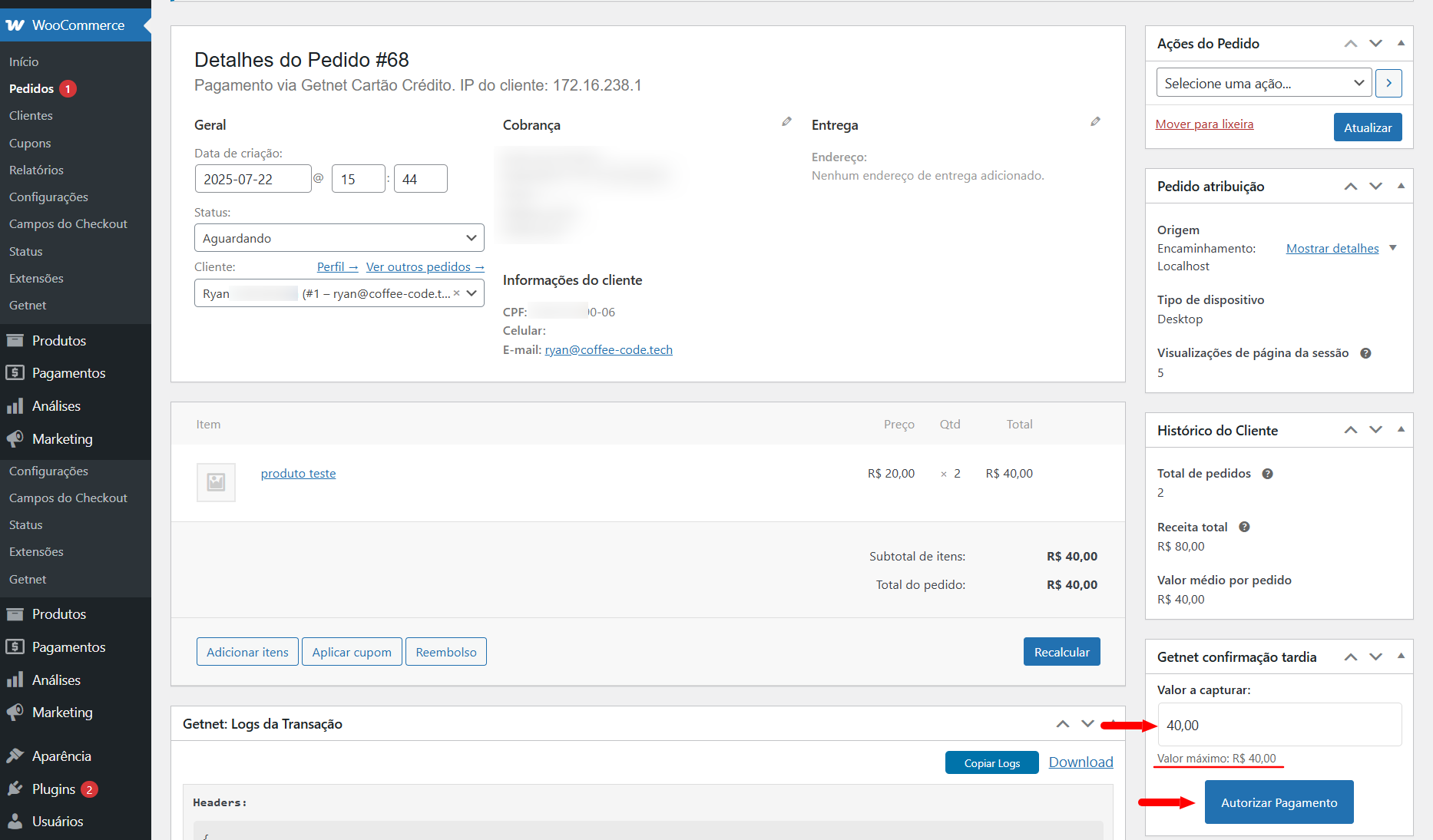Open the first Getnet submenu item
The image size is (1433, 840).
pos(28,305)
